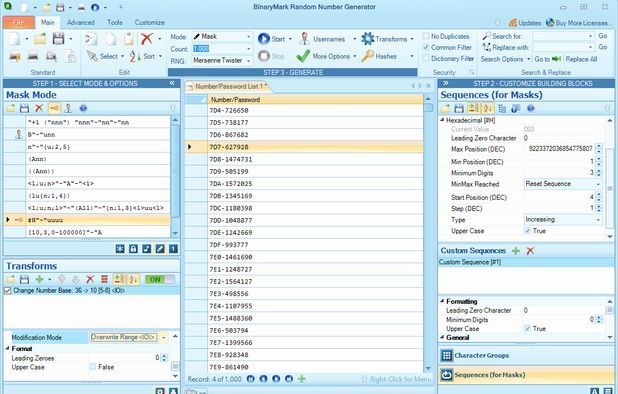
Task: Open Sequences (for Masks) panel button
Action: (x=526, y=375)
